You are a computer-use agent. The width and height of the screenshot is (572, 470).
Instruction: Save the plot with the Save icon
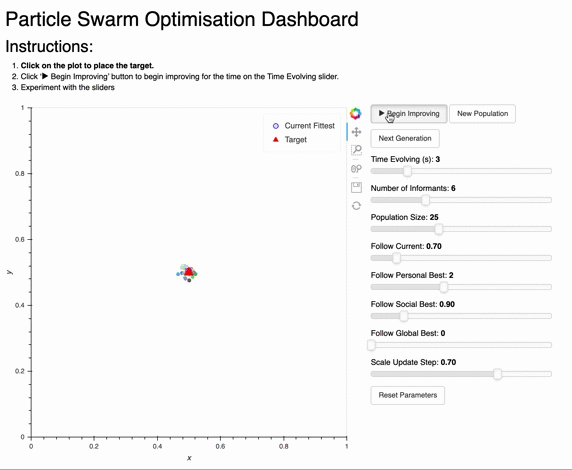356,188
